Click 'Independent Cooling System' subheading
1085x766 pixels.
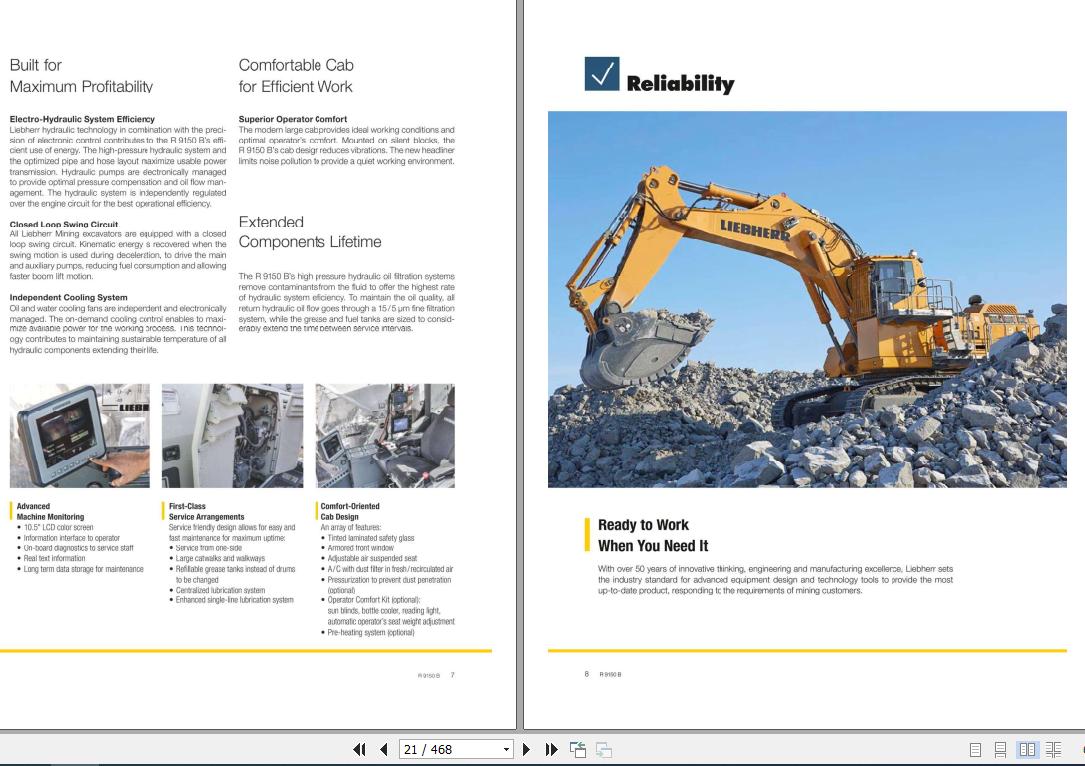point(69,298)
